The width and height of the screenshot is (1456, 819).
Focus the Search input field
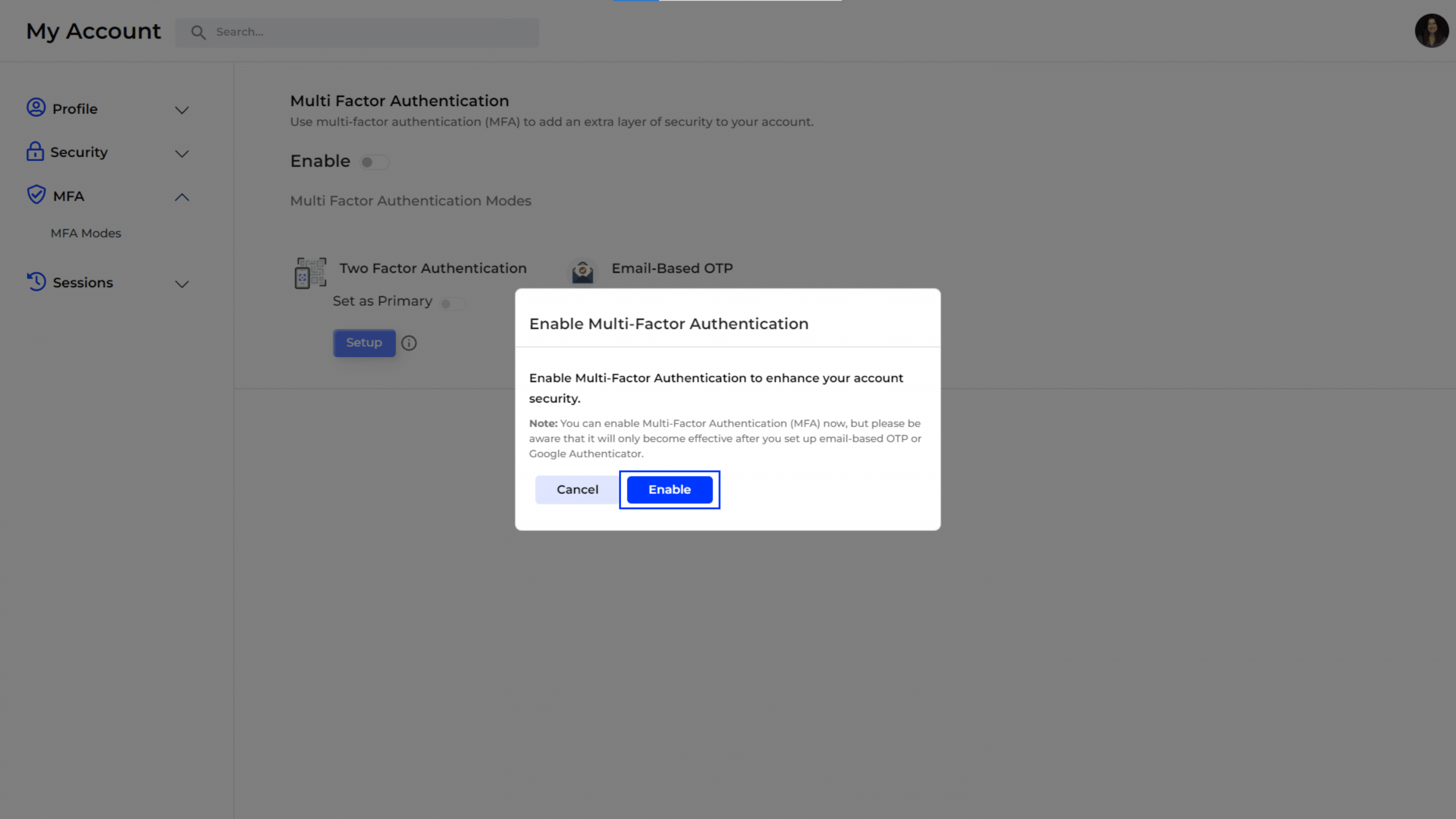click(x=356, y=32)
